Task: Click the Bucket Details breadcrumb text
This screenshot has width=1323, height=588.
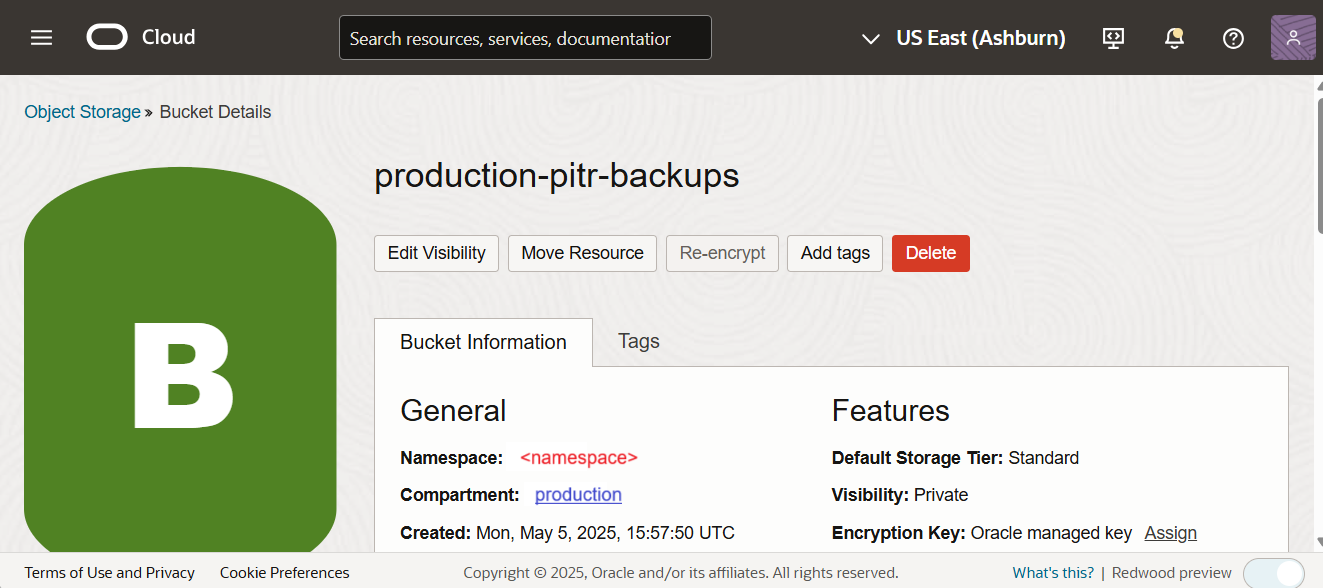Action: tap(215, 112)
